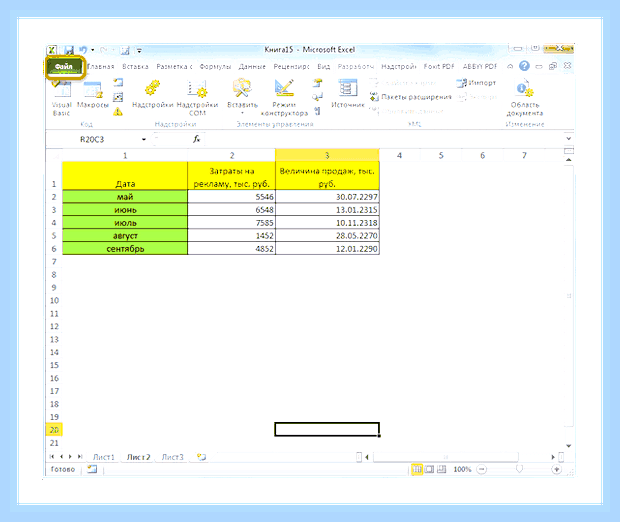
Task: Open the Макросы dialog
Action: pos(93,96)
